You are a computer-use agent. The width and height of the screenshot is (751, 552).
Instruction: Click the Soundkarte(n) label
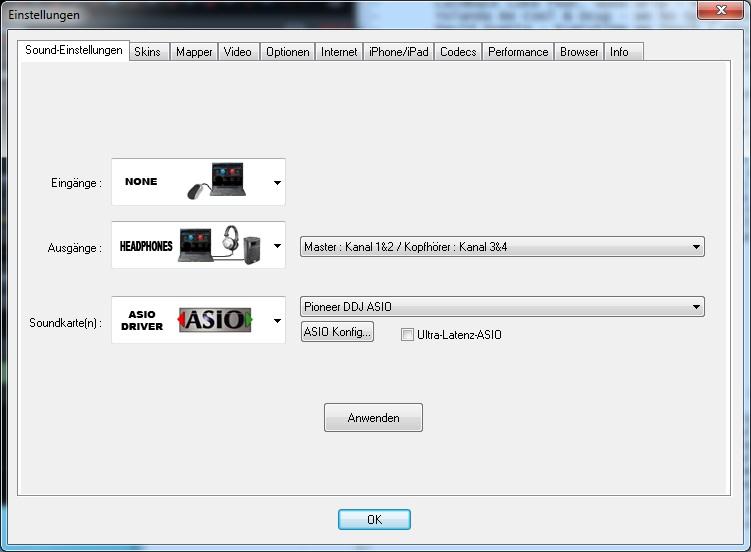pos(66,323)
